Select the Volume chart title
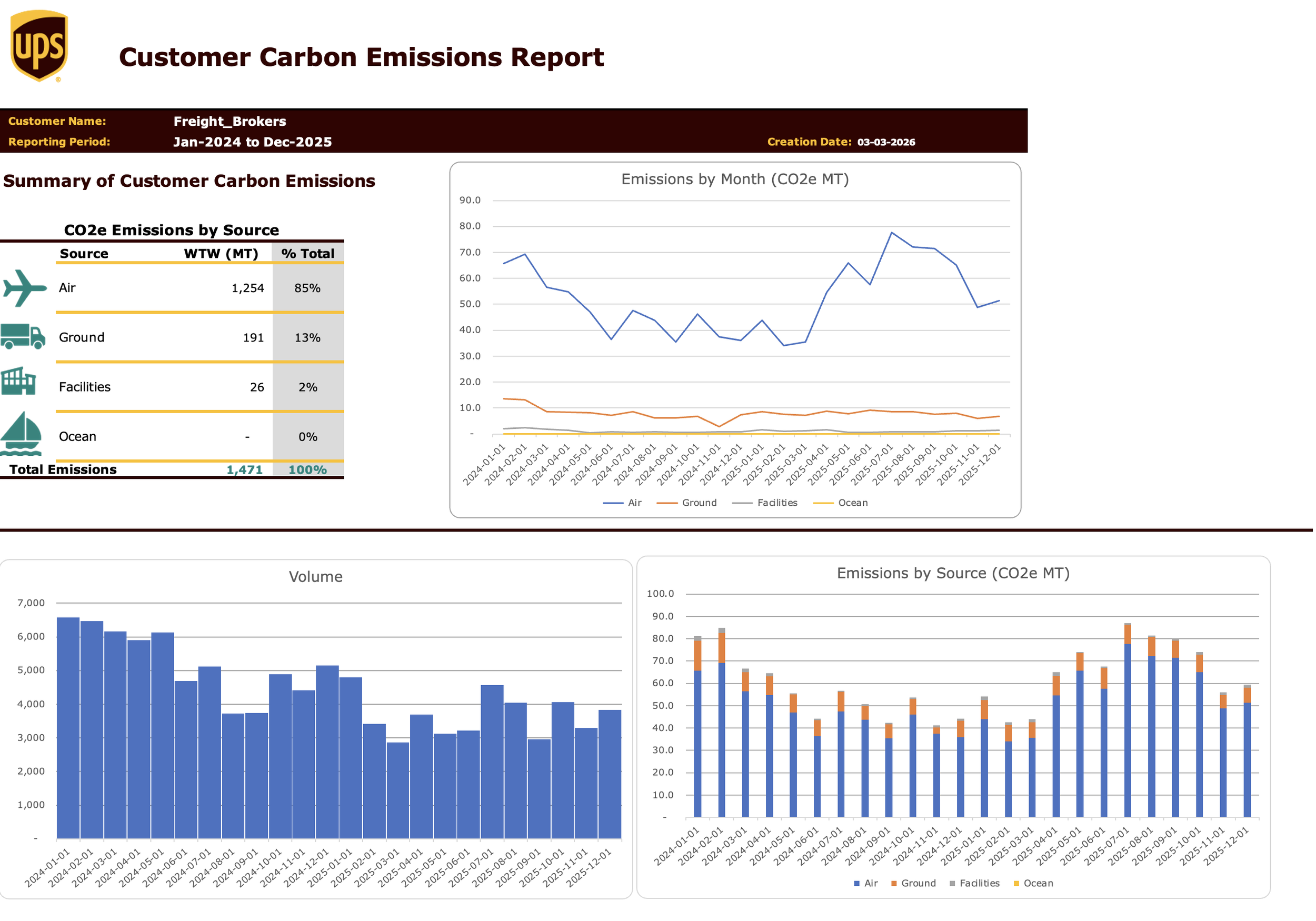Screen dimensions: 1316x921 click(315, 577)
